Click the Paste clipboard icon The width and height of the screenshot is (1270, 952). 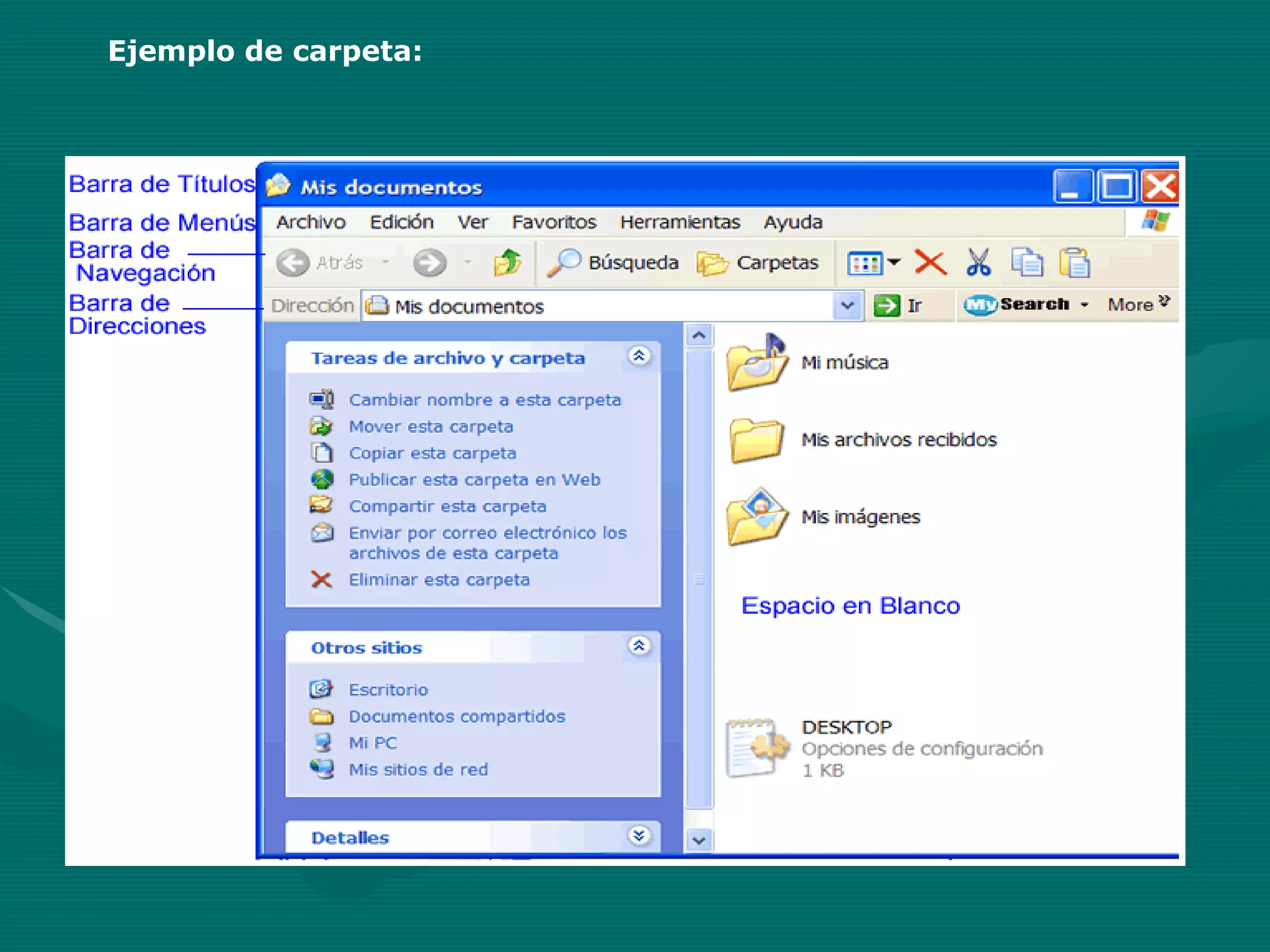click(x=1075, y=263)
